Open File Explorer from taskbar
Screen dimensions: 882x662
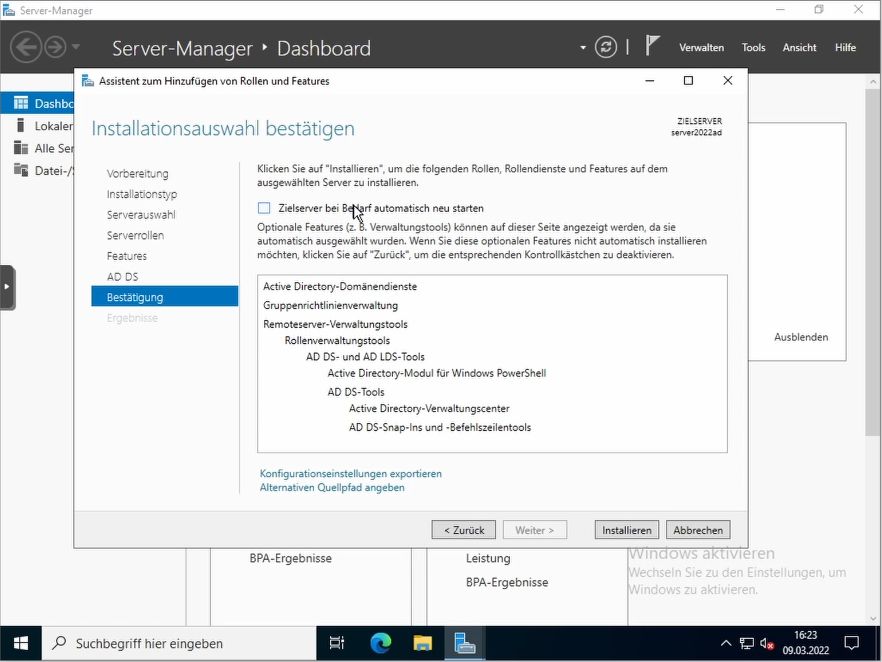click(x=422, y=643)
